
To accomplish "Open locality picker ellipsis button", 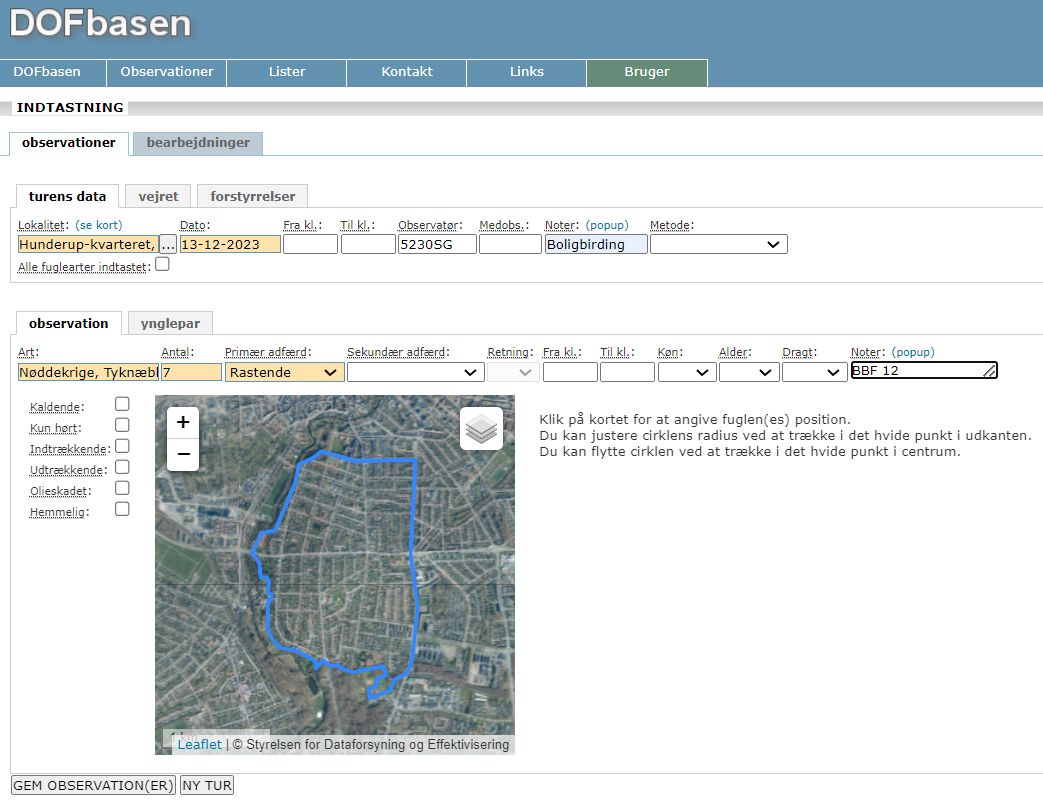I will (168, 245).
